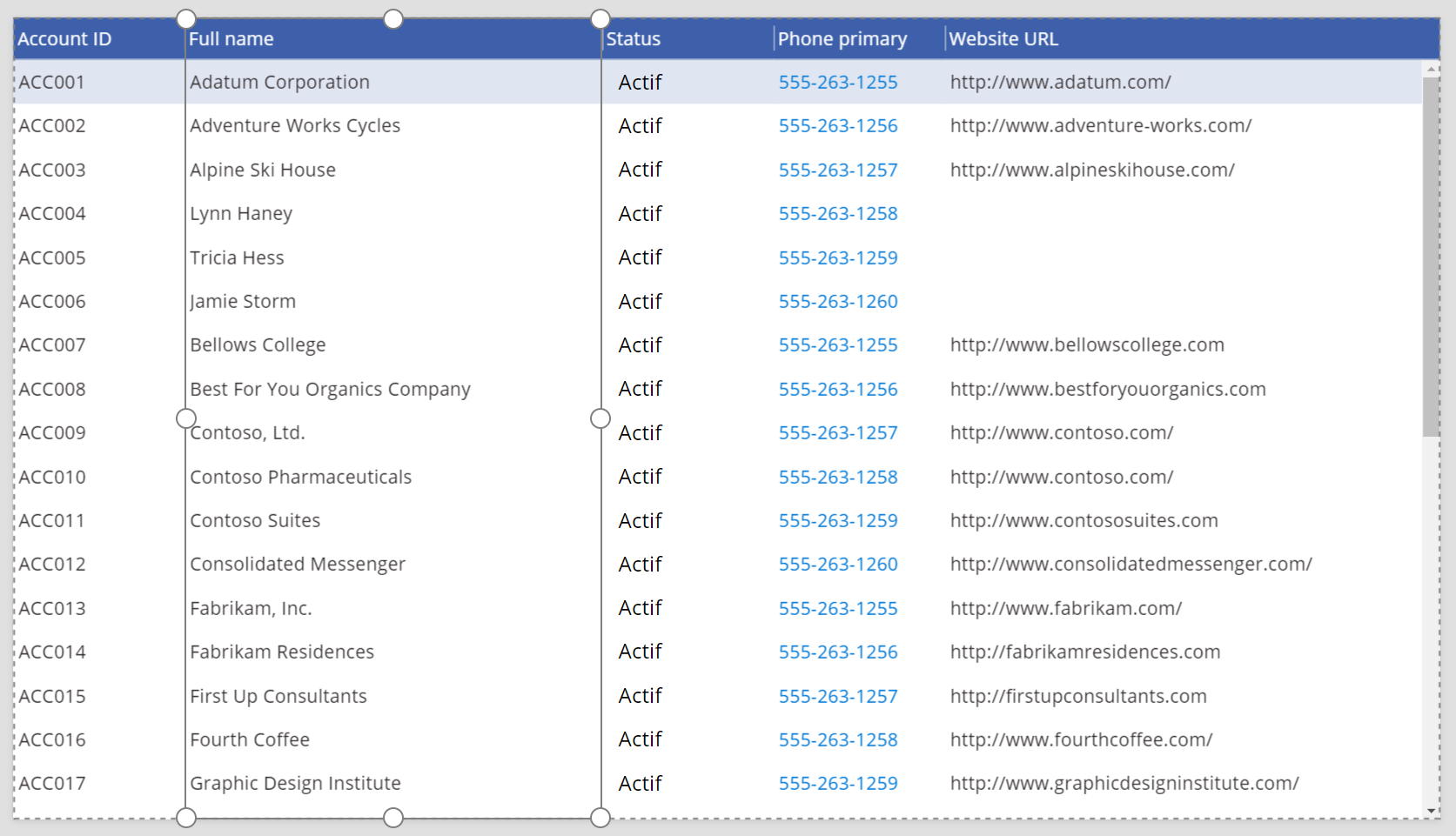
Task: Click the name Fabrikam Residences
Action: pyautogui.click(x=282, y=652)
